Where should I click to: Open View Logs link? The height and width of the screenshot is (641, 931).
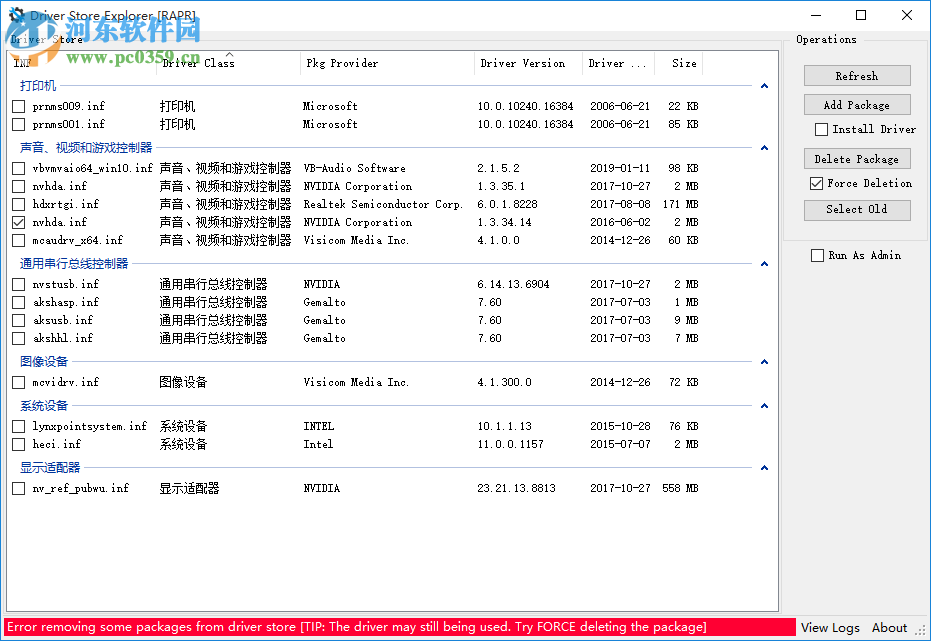point(829,627)
